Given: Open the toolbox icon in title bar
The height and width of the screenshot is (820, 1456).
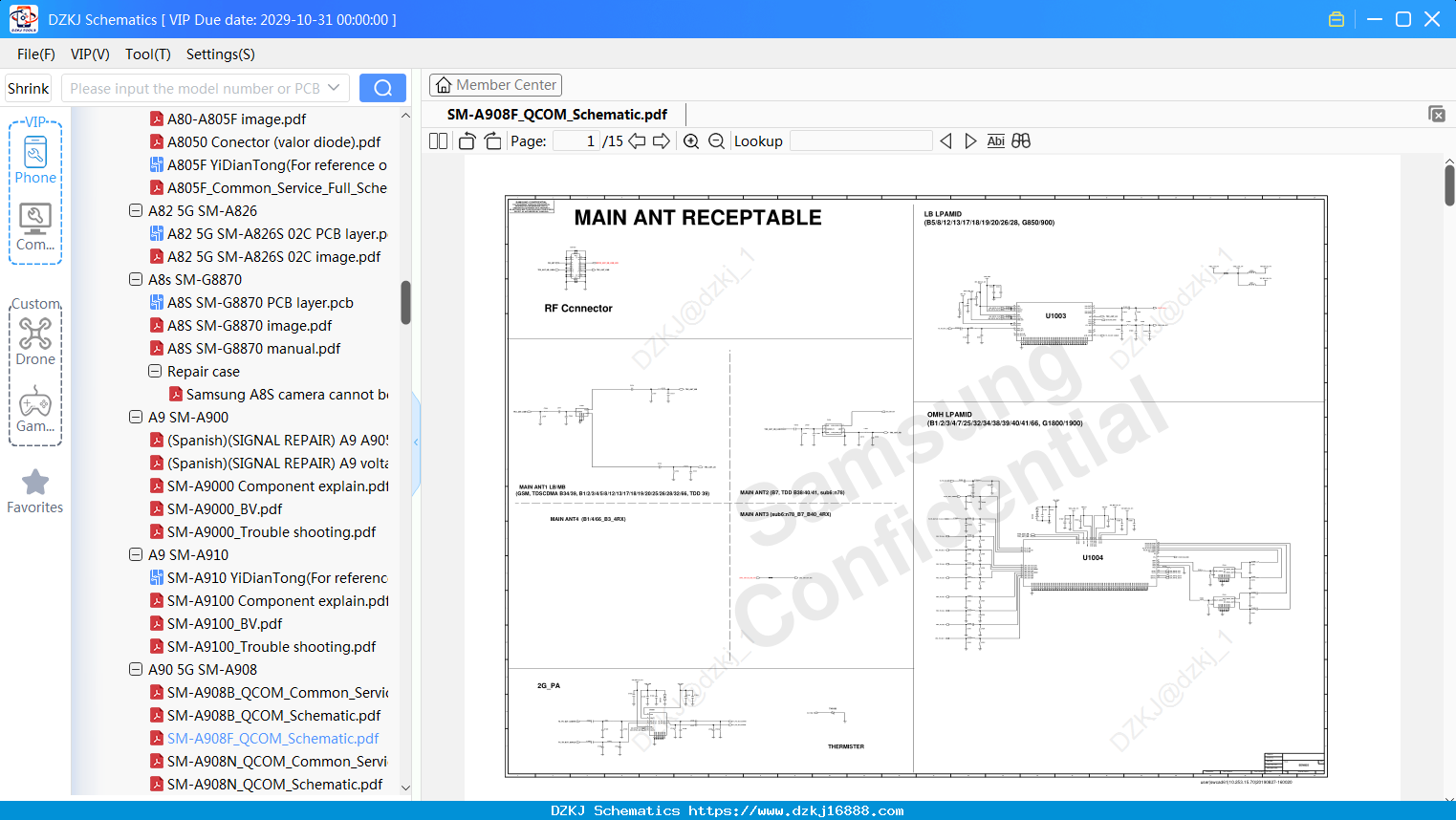Looking at the screenshot, I should tap(1336, 19).
